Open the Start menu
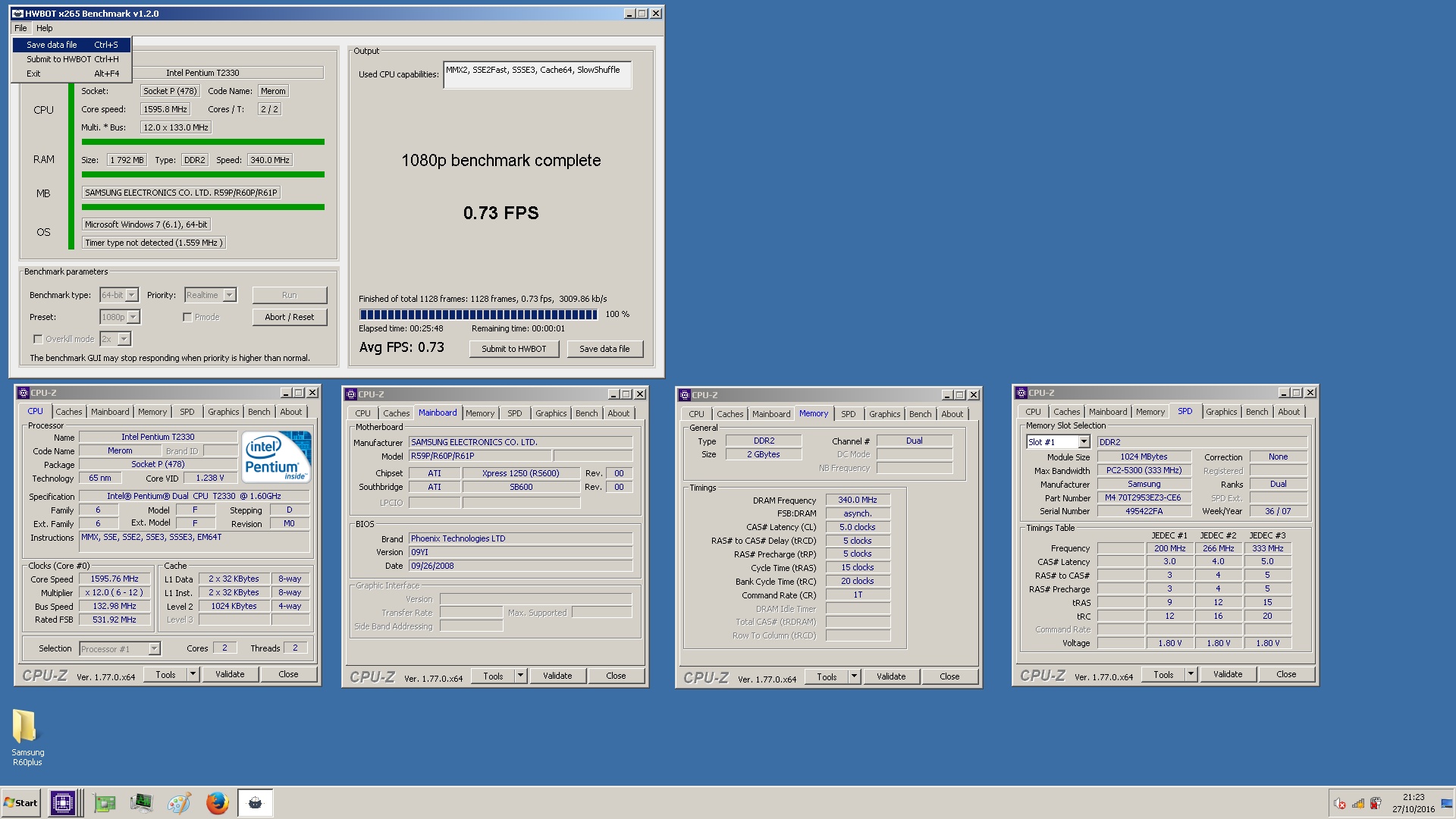 [x=20, y=802]
